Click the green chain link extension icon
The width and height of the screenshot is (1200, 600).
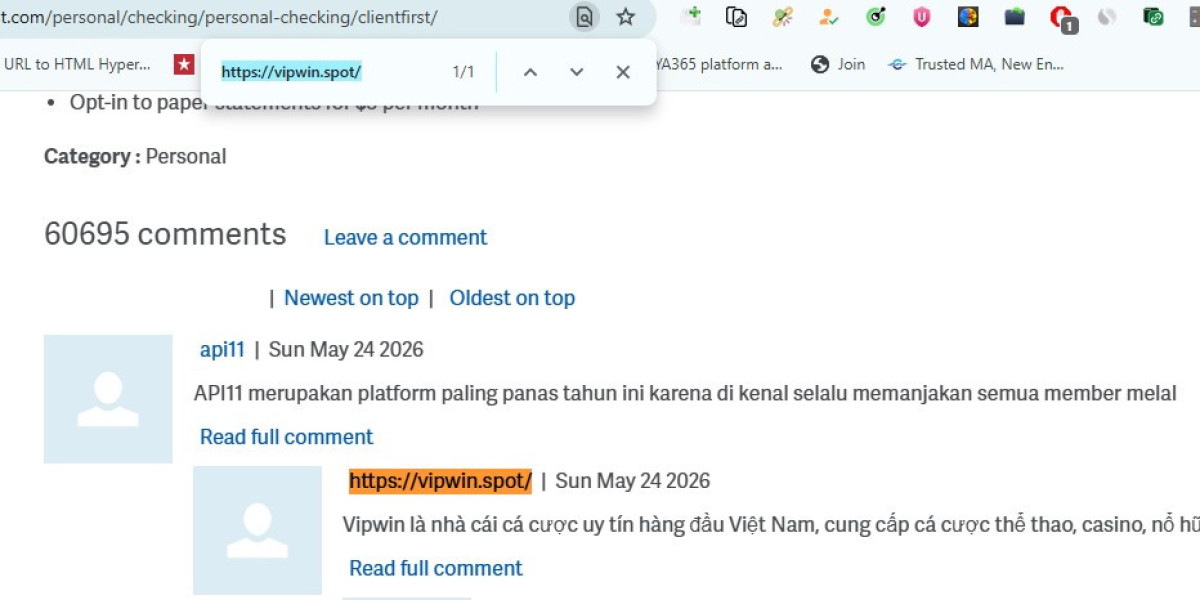[1153, 17]
